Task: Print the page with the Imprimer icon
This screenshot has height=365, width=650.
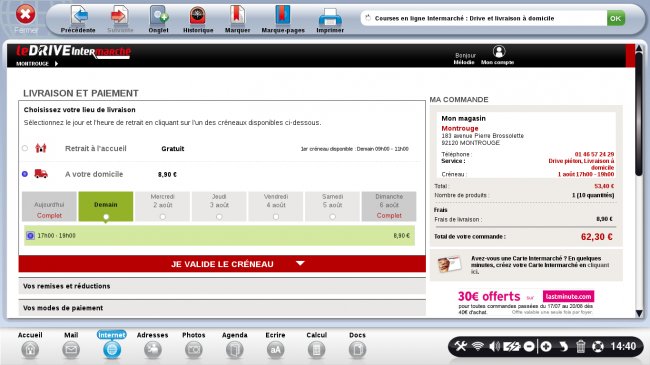Action: [x=330, y=17]
